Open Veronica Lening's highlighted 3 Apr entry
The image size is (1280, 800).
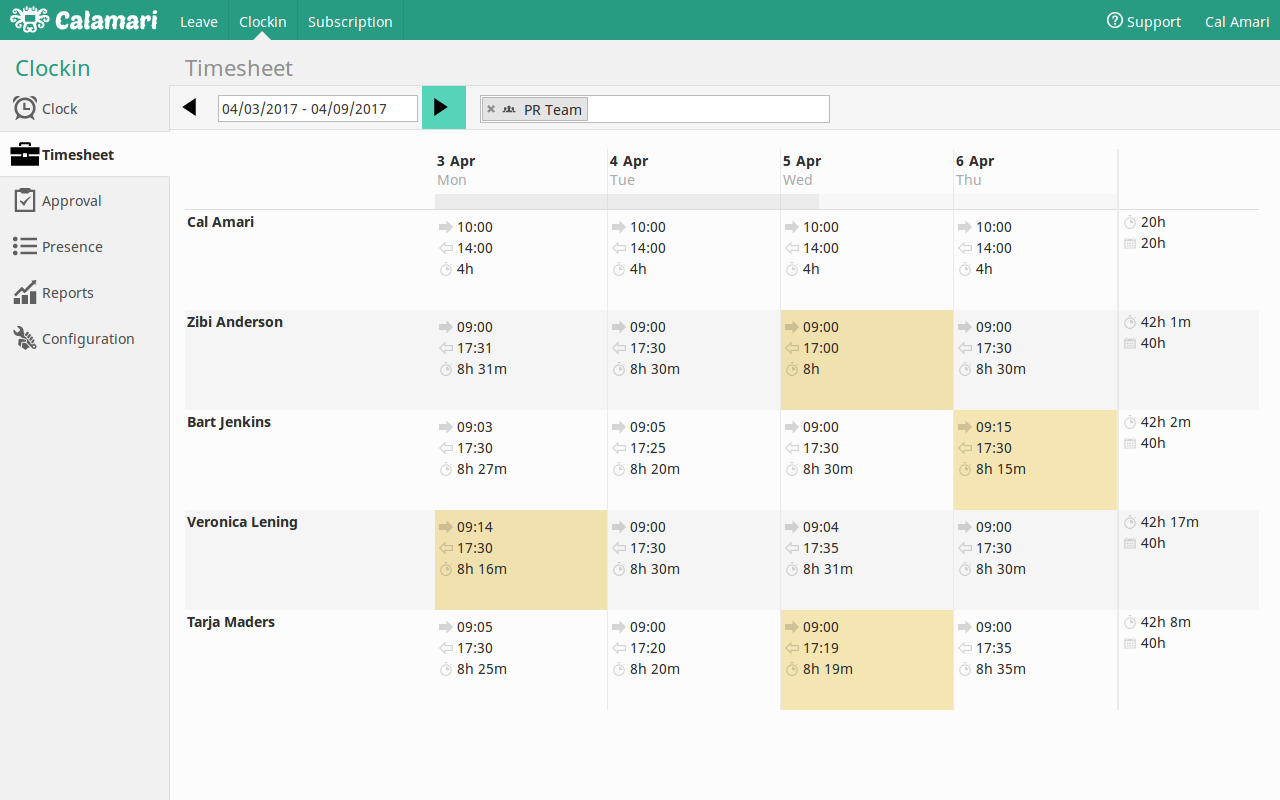point(521,560)
